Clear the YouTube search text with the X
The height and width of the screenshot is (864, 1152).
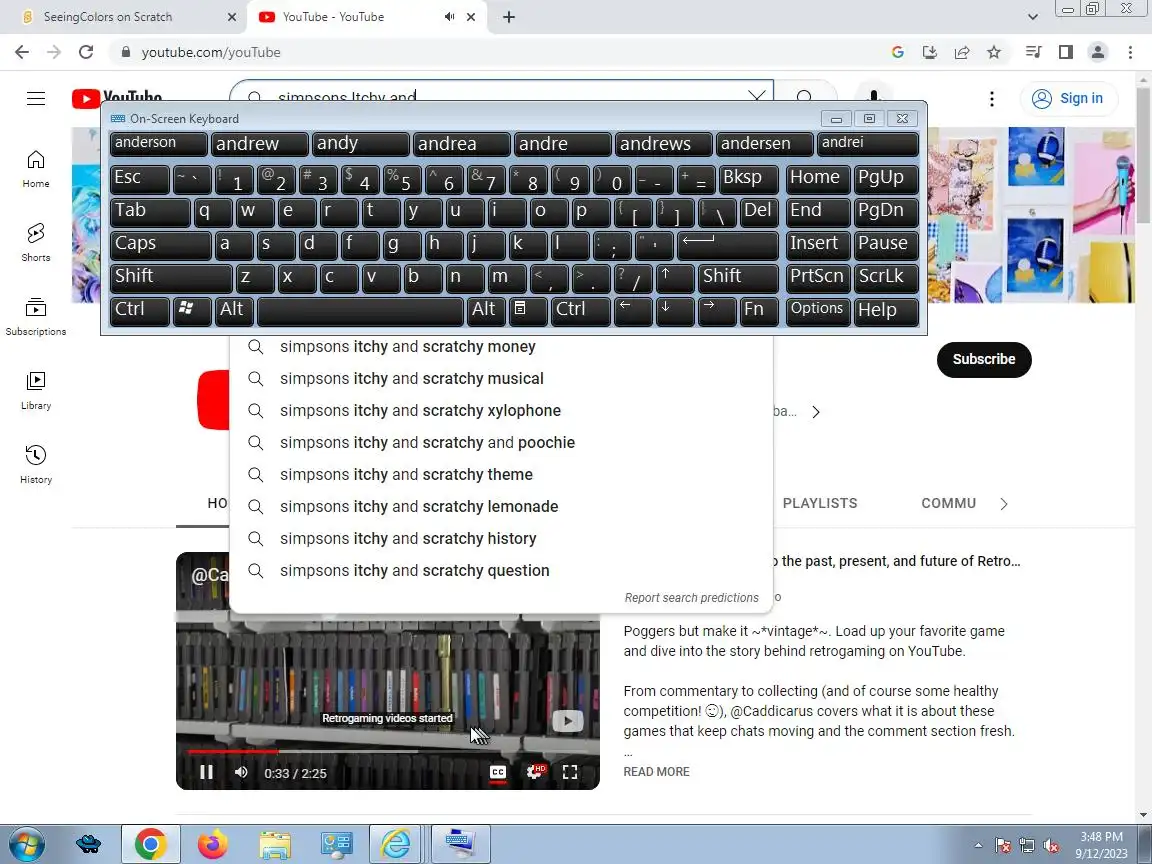(x=757, y=96)
